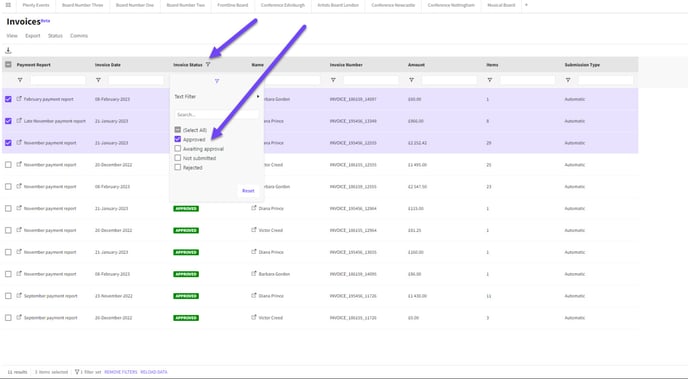The width and height of the screenshot is (688, 379).
Task: Open Diana Prince link icon in £1,430.00 row
Action: coord(254,296)
